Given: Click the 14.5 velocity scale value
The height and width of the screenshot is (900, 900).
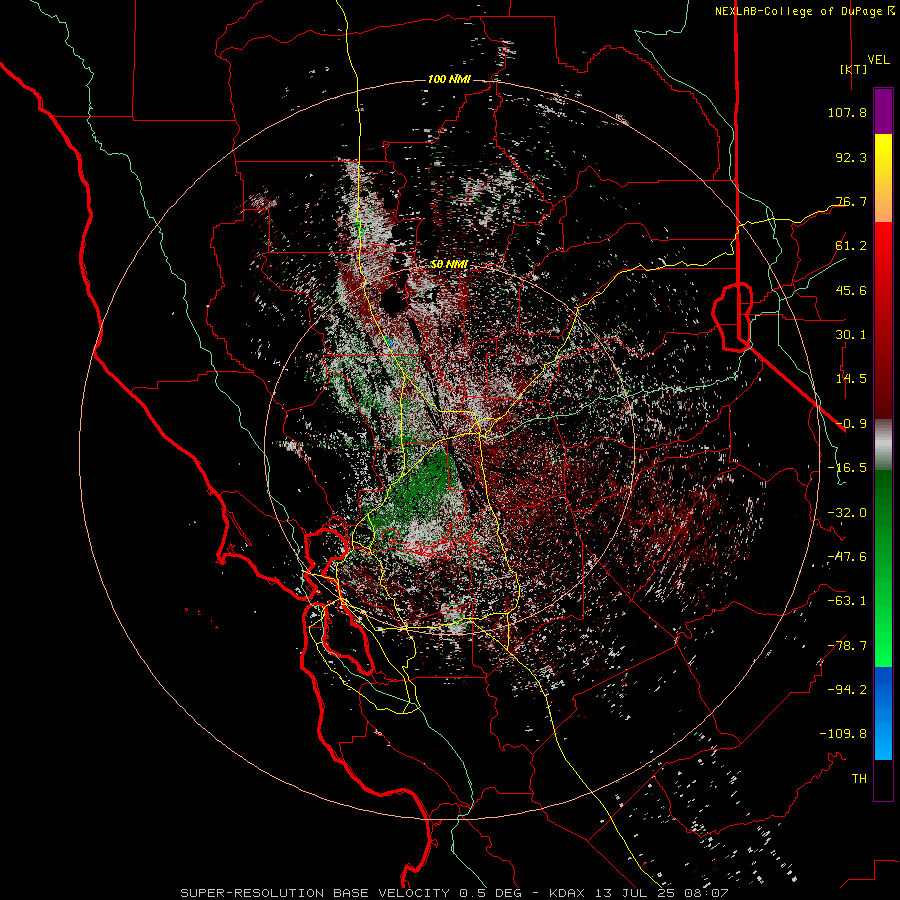Looking at the screenshot, I should tap(851, 379).
